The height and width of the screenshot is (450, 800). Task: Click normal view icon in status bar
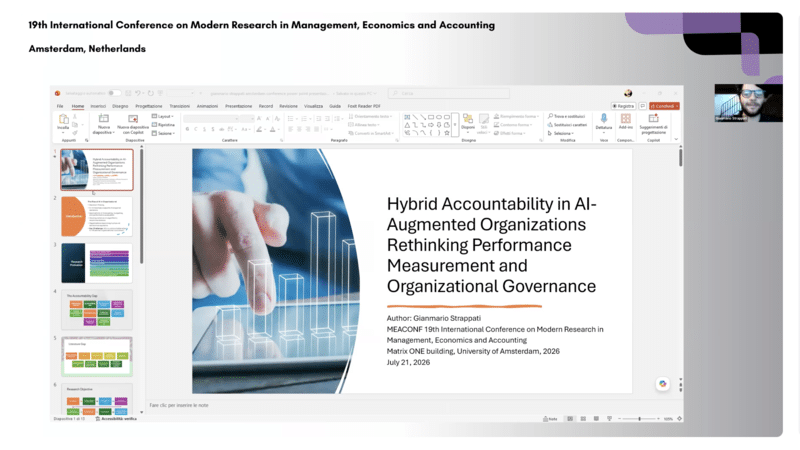[x=570, y=419]
